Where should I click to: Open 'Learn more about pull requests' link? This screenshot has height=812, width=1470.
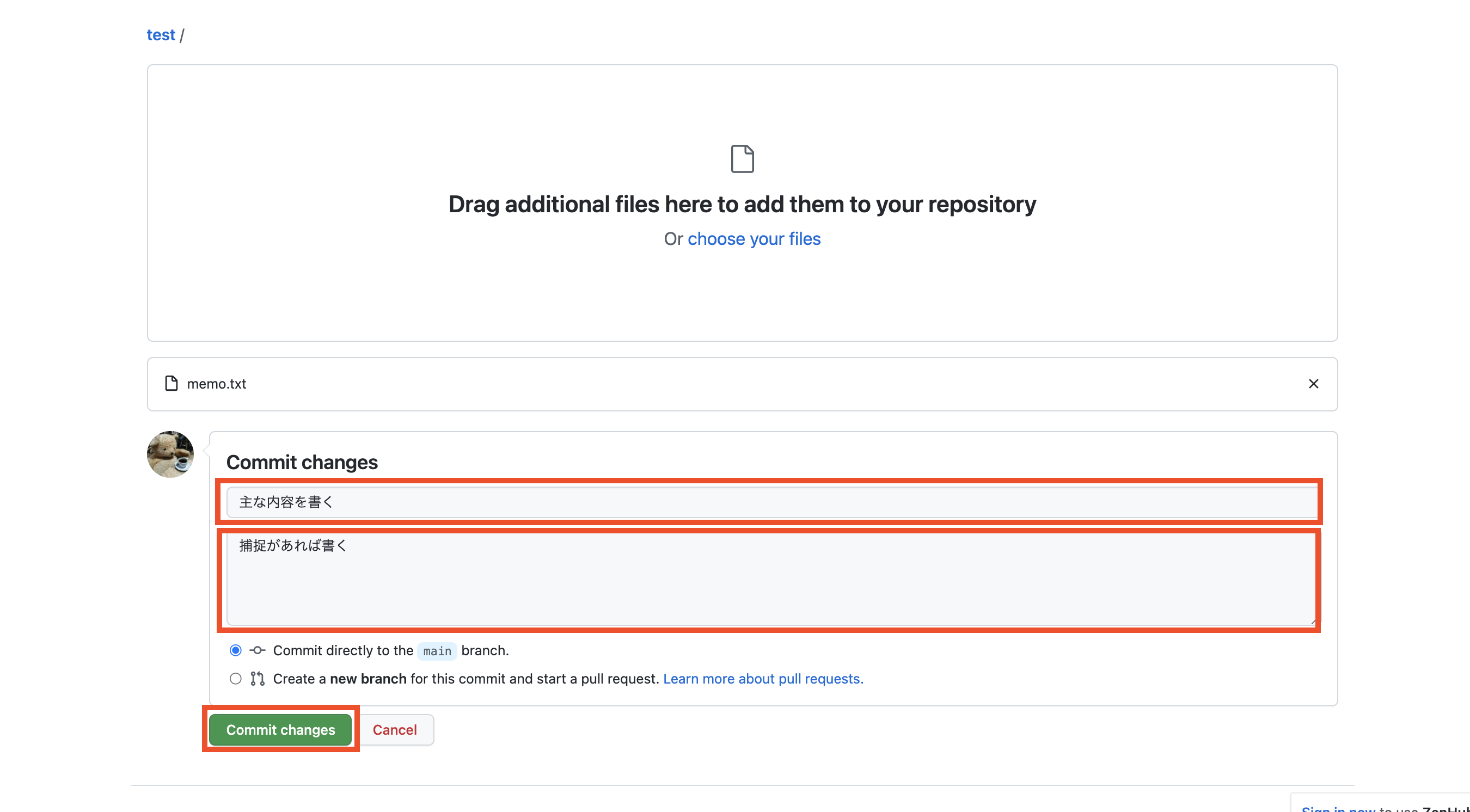[x=764, y=678]
